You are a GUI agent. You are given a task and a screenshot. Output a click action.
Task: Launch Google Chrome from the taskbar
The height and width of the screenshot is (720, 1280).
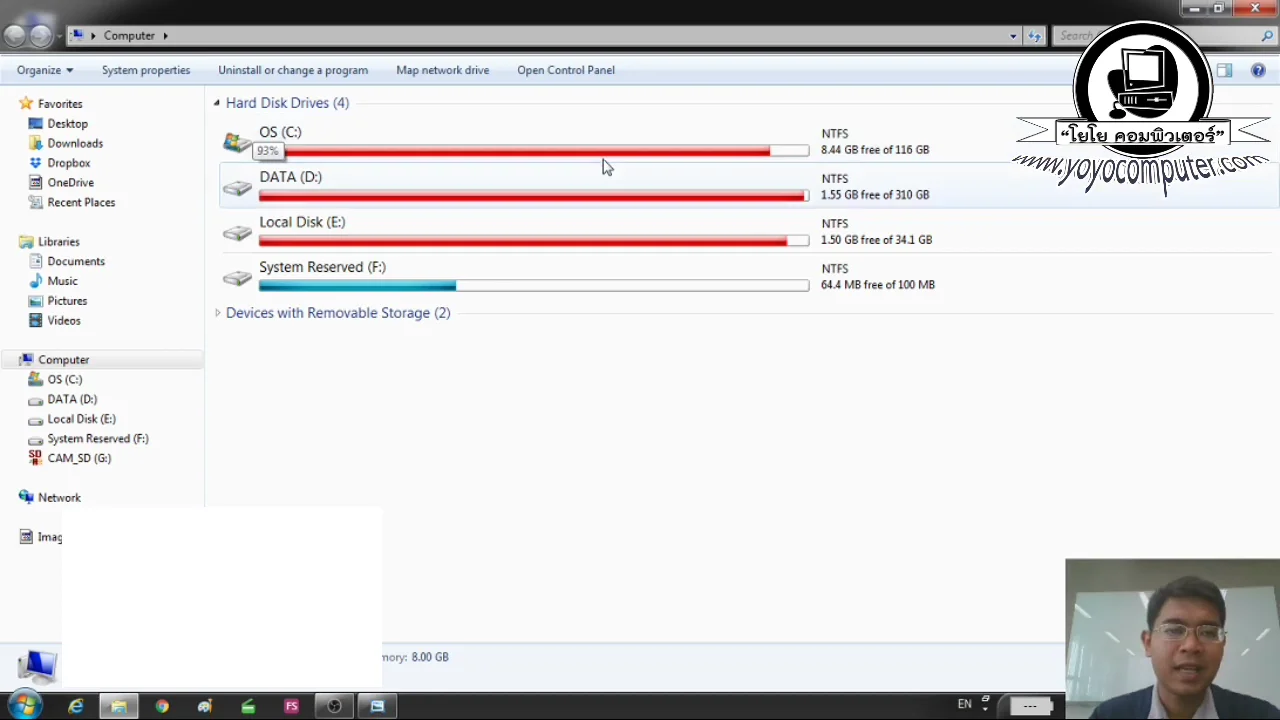[x=162, y=706]
